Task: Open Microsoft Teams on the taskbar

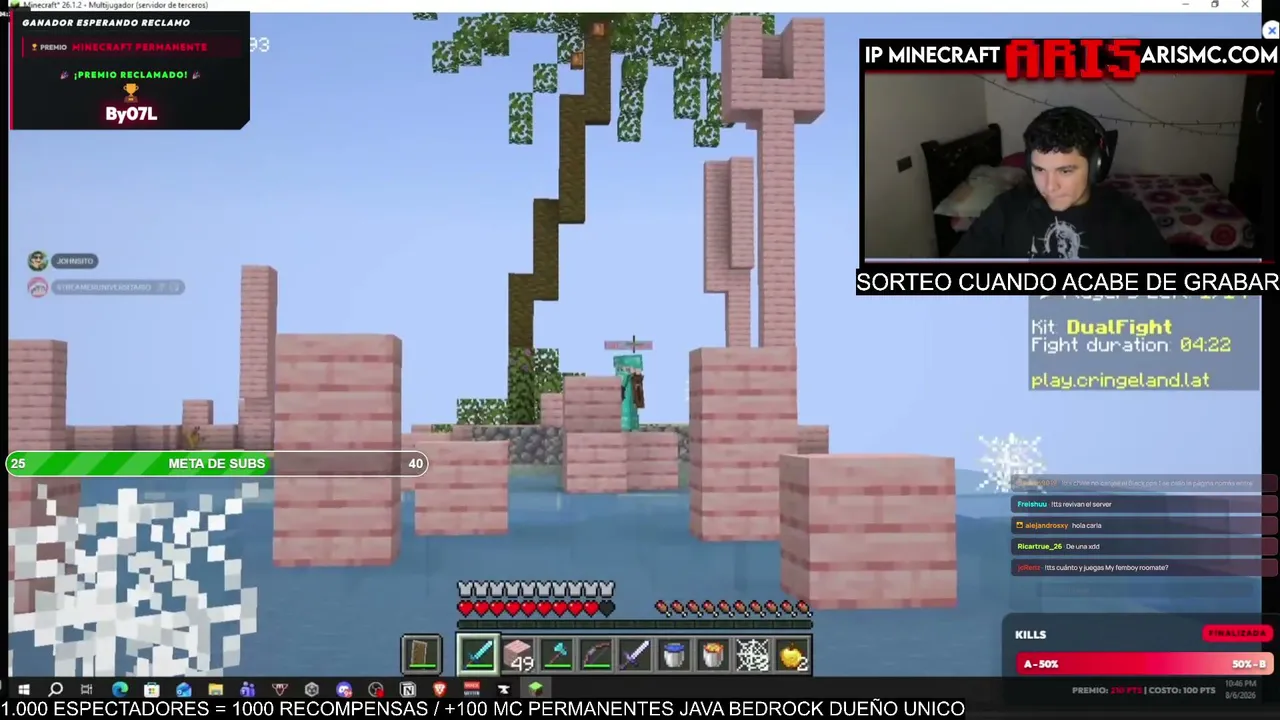Action: coord(247,689)
